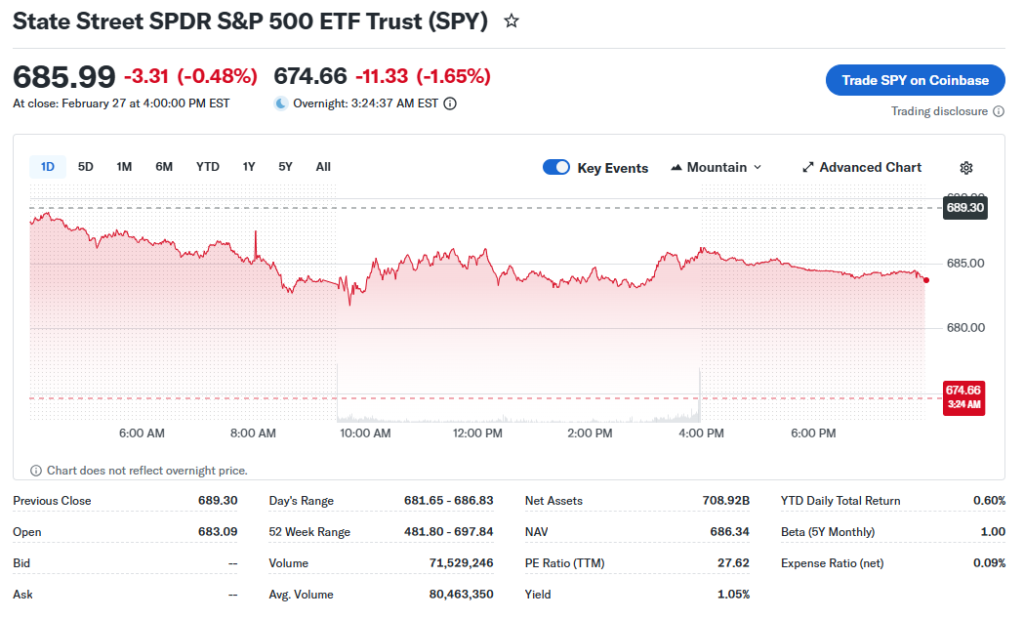Click Trading disclosure info icon
The width and height of the screenshot is (1024, 619).
[x=998, y=111]
